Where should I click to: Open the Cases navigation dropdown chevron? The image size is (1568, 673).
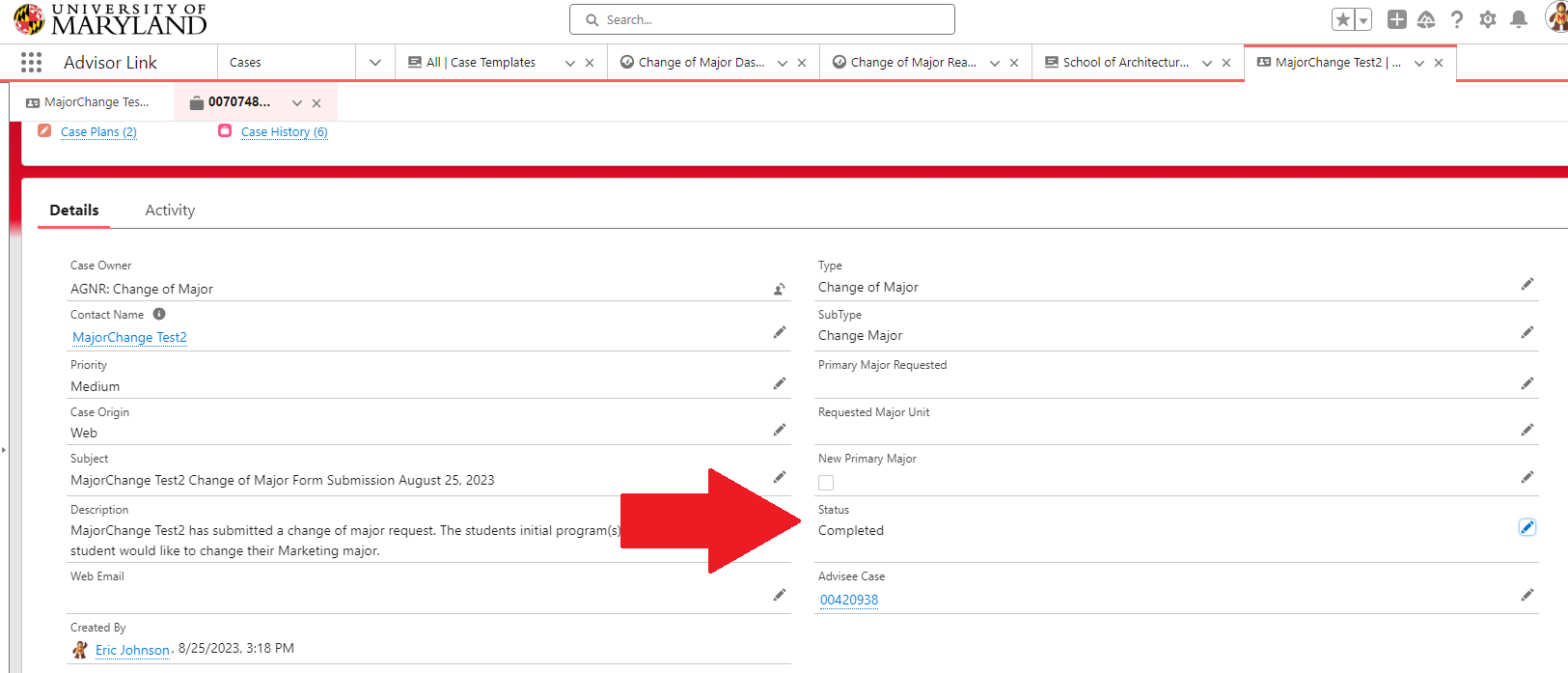(x=375, y=63)
